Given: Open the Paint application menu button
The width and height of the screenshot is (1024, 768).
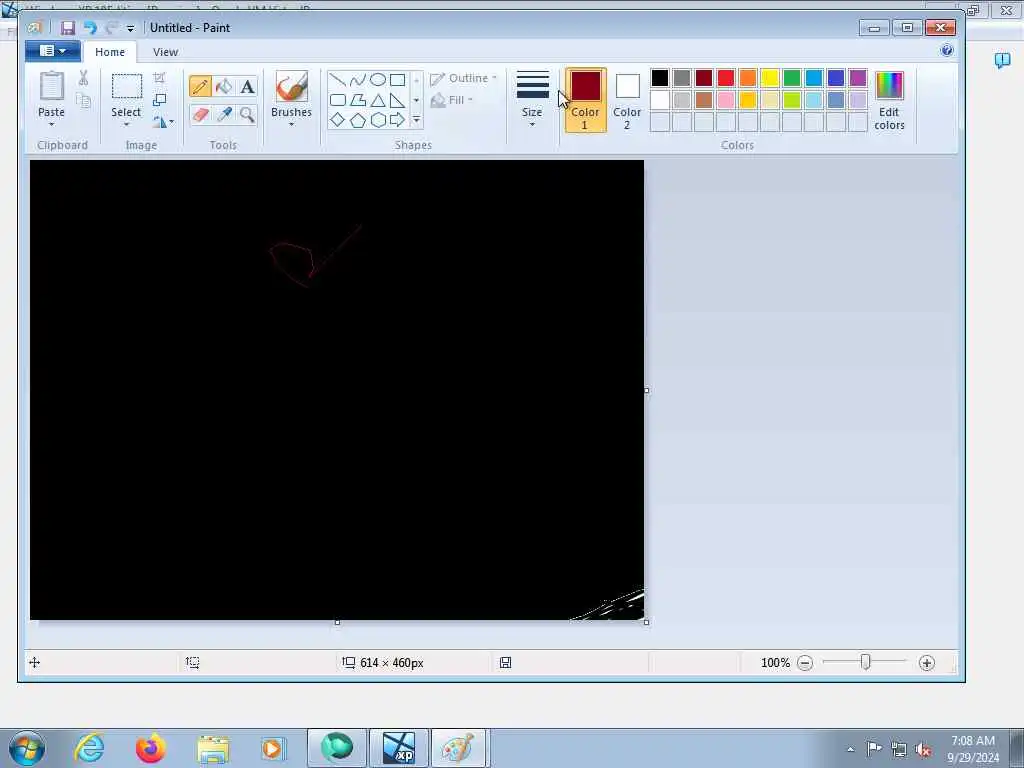Looking at the screenshot, I should pyautogui.click(x=53, y=51).
